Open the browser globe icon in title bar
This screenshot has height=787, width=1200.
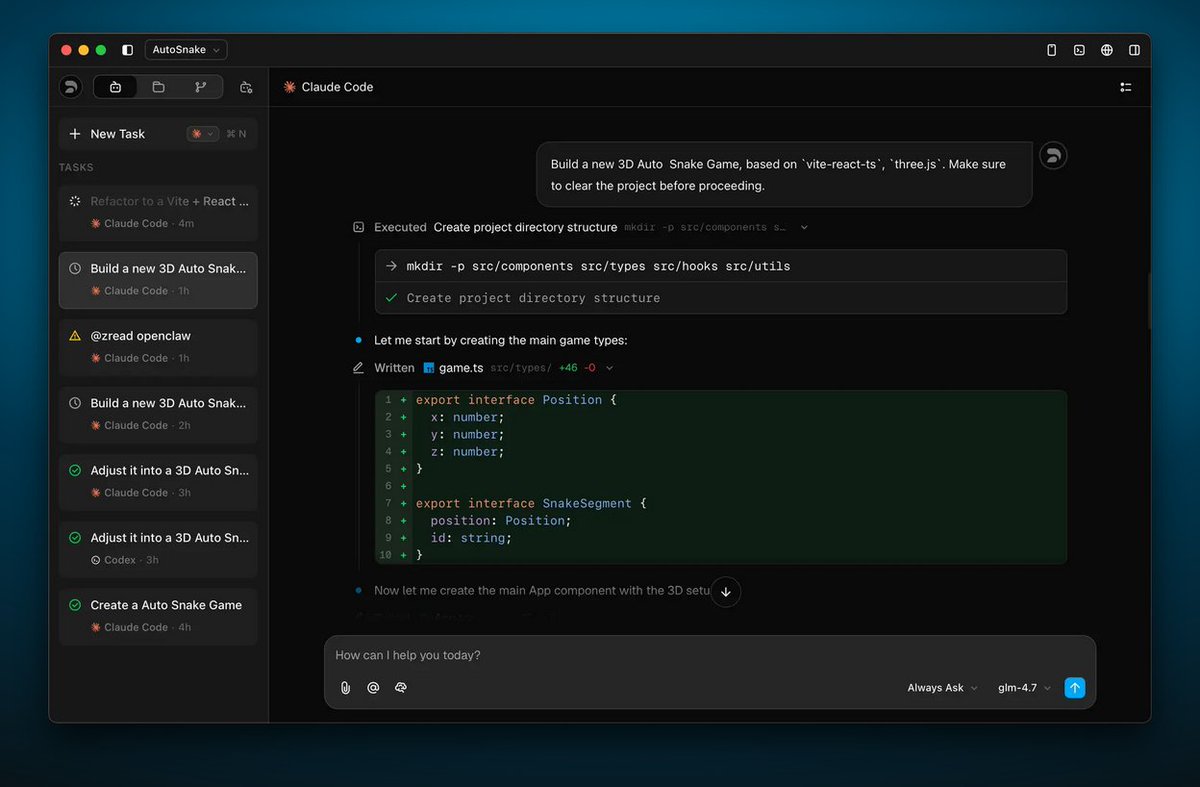coord(1107,50)
